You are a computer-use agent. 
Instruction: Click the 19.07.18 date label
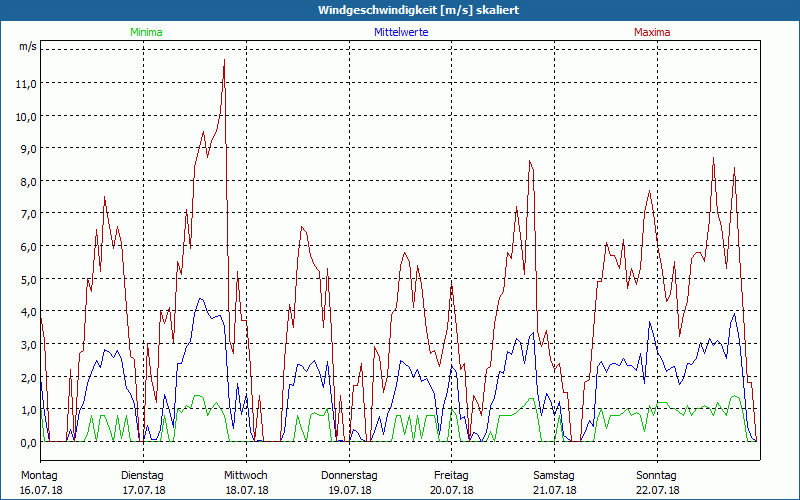(x=348, y=490)
